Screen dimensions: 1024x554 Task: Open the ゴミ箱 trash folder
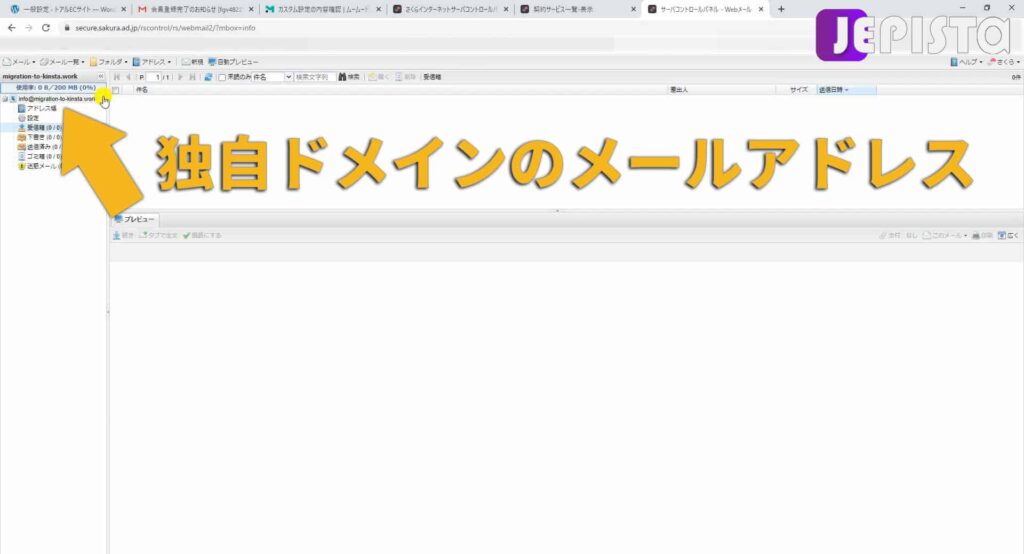[40, 157]
